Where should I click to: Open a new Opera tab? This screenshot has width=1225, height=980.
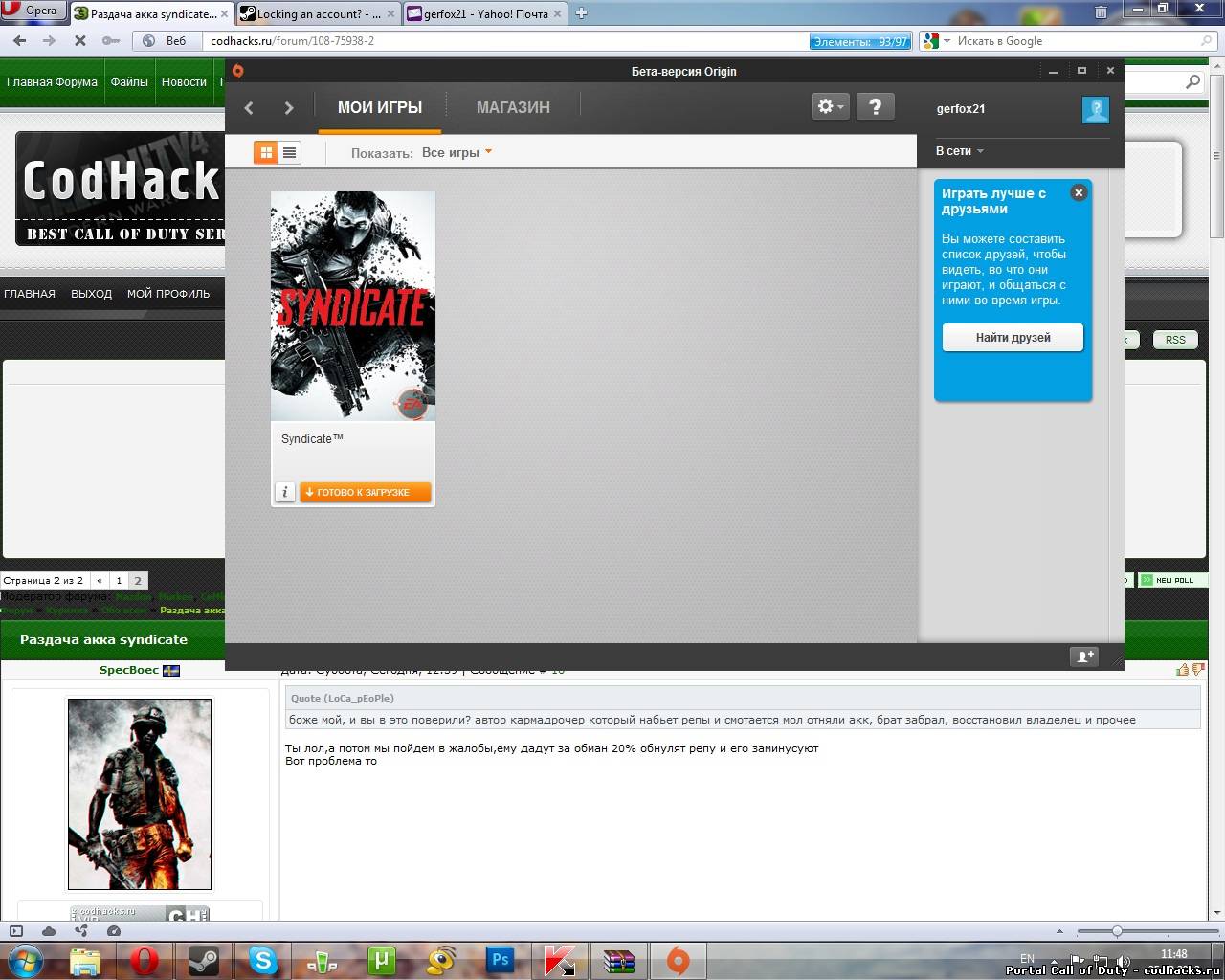point(581,13)
